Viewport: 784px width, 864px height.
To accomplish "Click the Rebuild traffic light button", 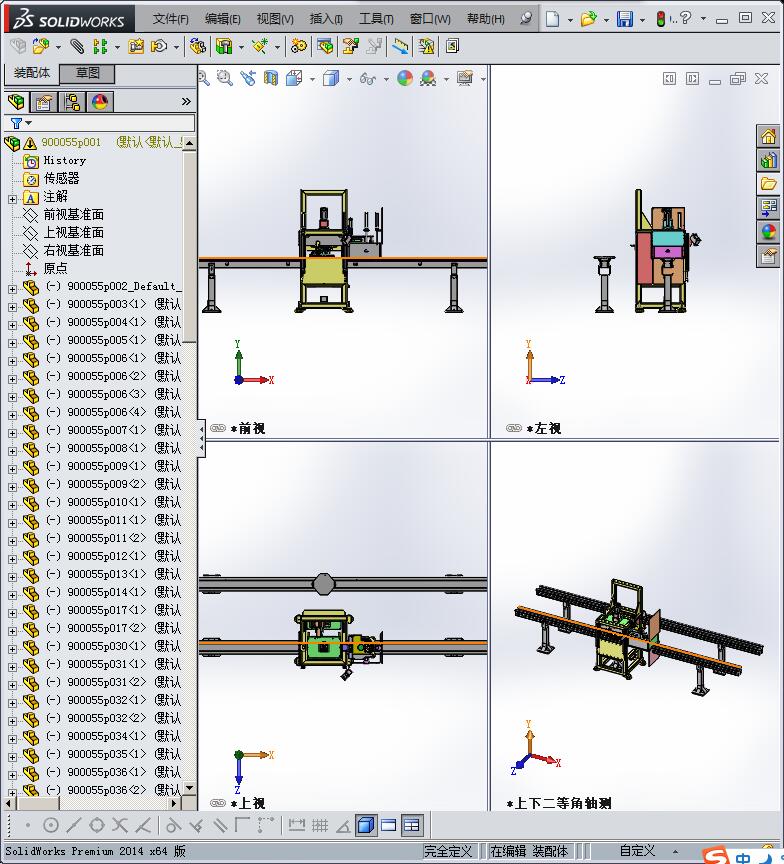I will (661, 19).
